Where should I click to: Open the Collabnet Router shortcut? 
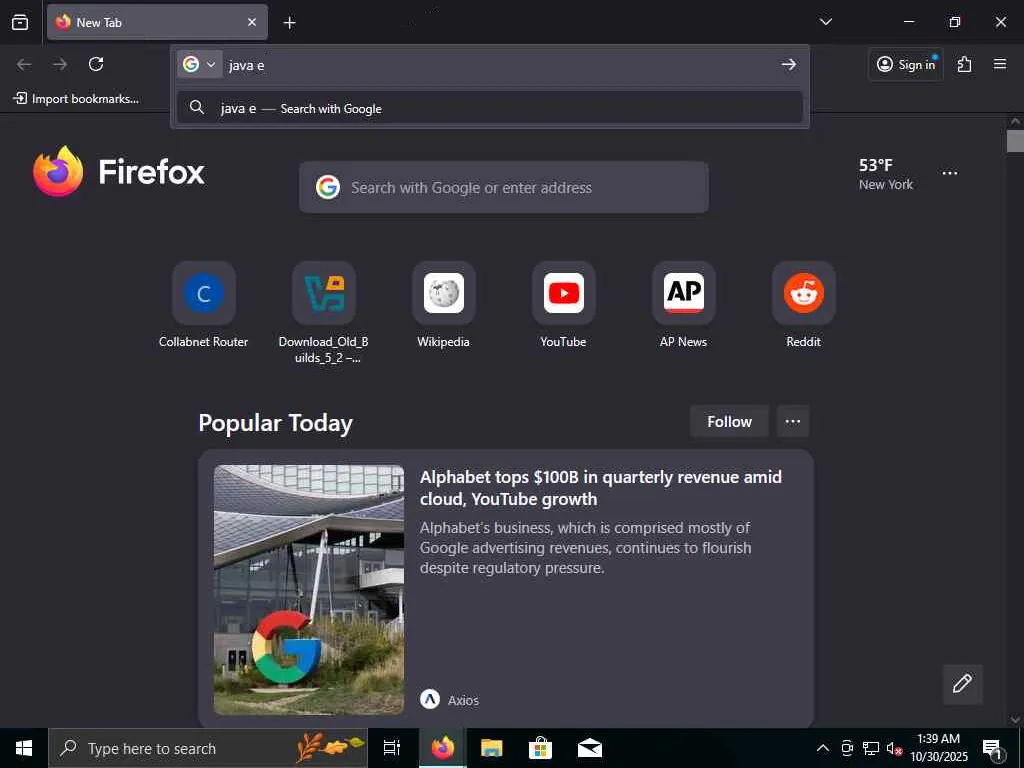click(x=204, y=304)
